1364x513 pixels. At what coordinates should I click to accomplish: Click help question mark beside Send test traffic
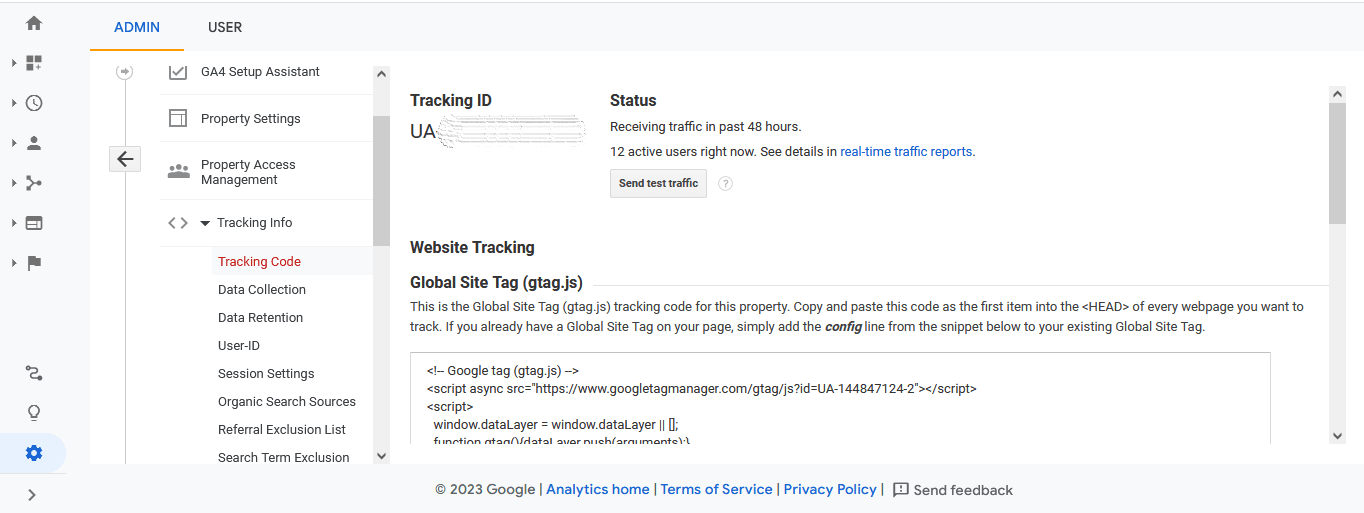pos(726,184)
